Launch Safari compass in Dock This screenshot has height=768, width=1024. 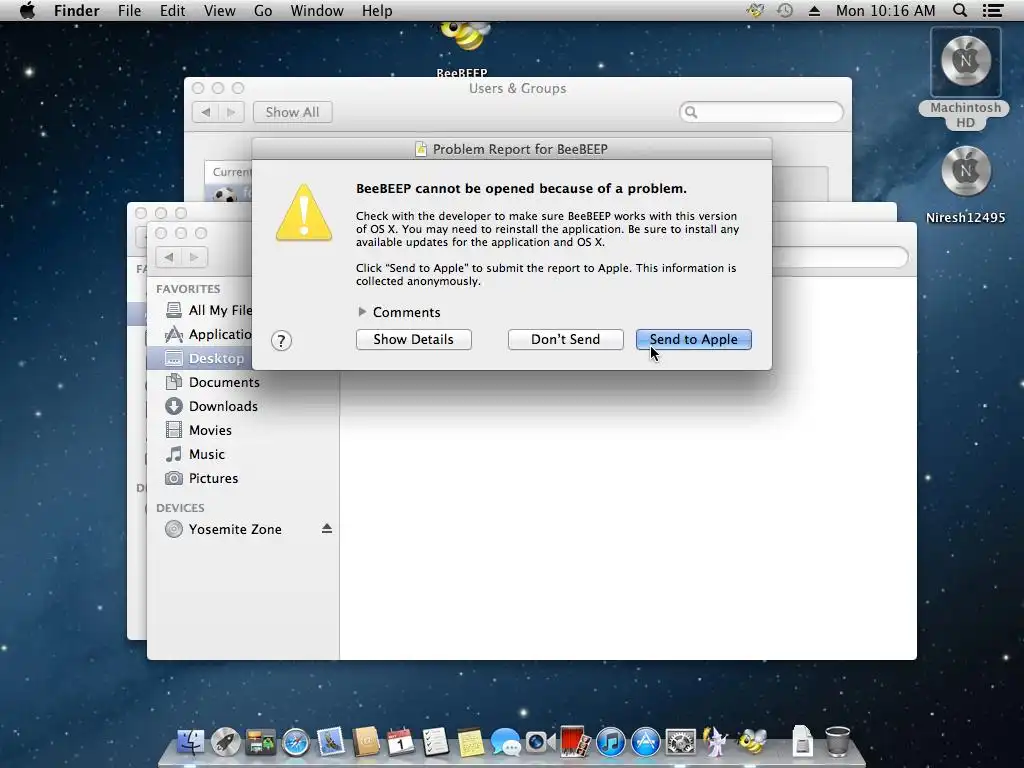(x=296, y=743)
